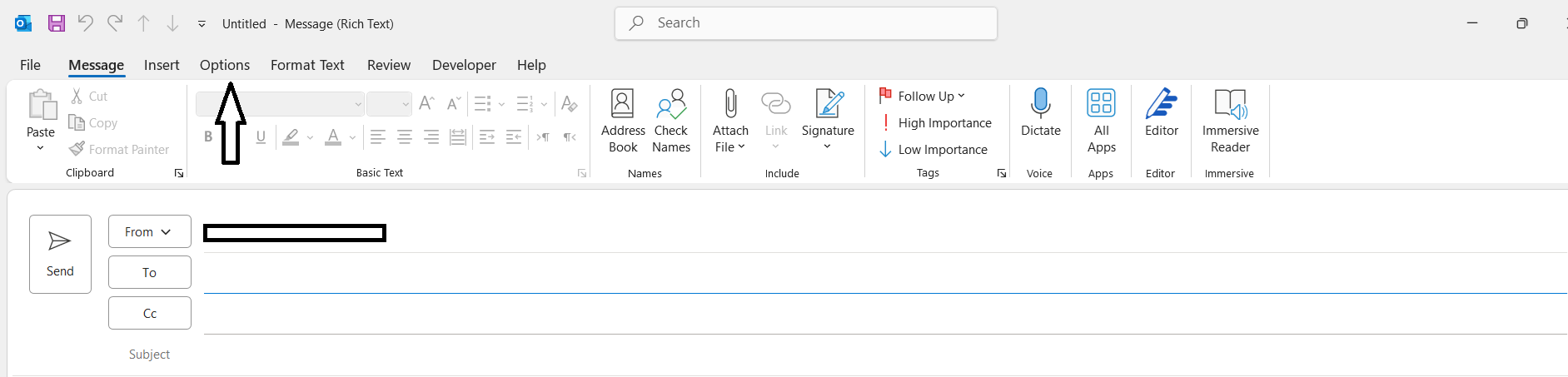Screen dimensions: 1568x377
Task: Clear all formatting
Action: (x=570, y=104)
